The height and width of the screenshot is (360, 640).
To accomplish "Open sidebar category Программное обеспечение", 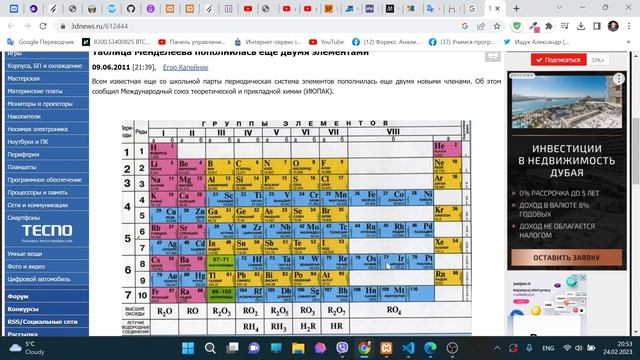I will pos(45,180).
